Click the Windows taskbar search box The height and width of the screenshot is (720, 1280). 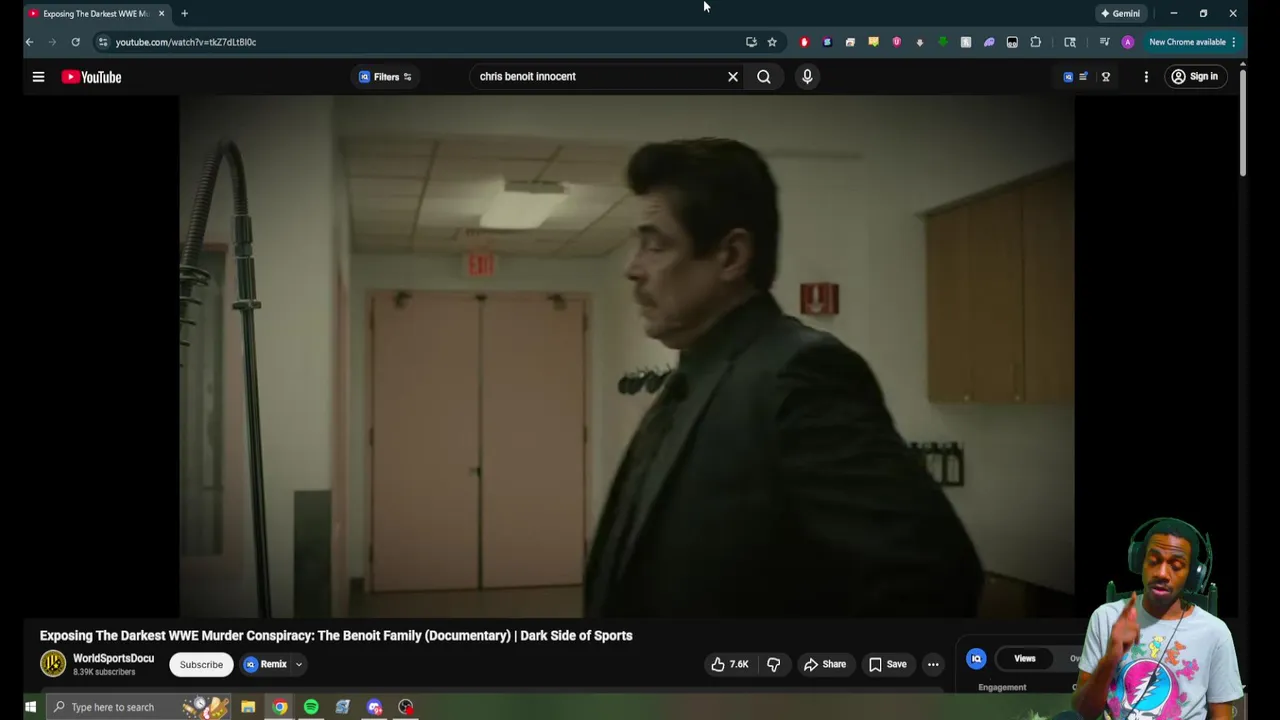pyautogui.click(x=140, y=707)
